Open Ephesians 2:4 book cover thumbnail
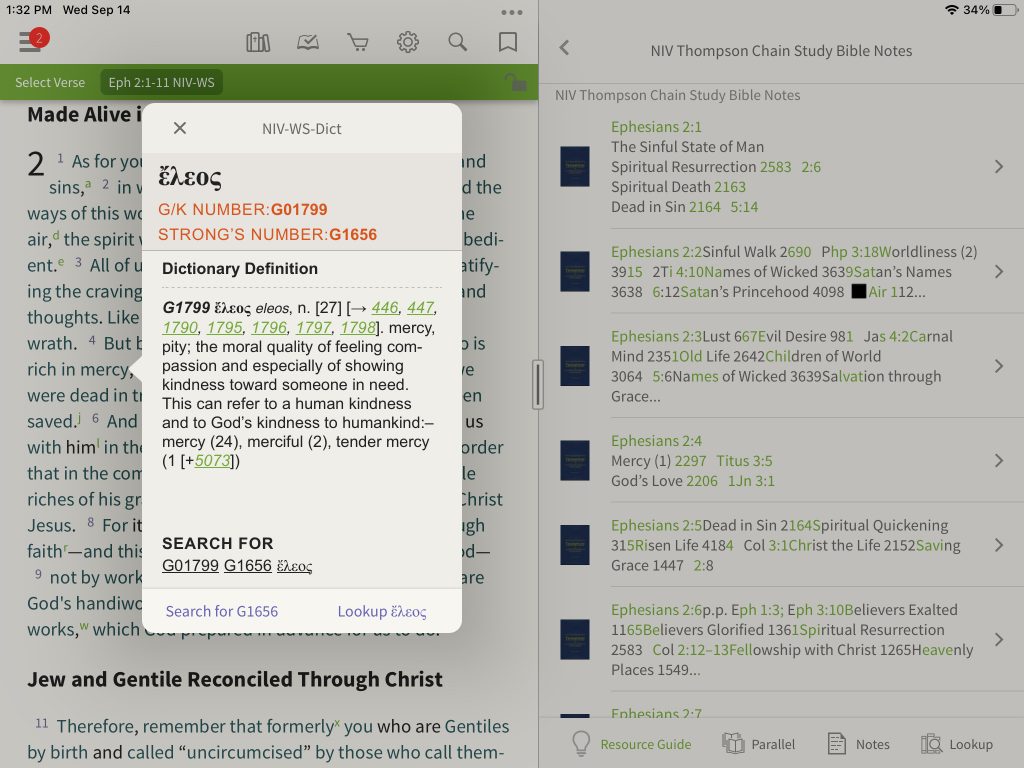 (575, 460)
